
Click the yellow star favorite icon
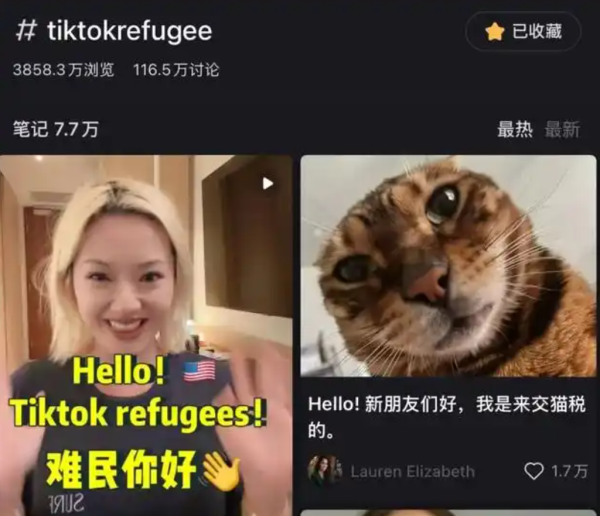[494, 31]
